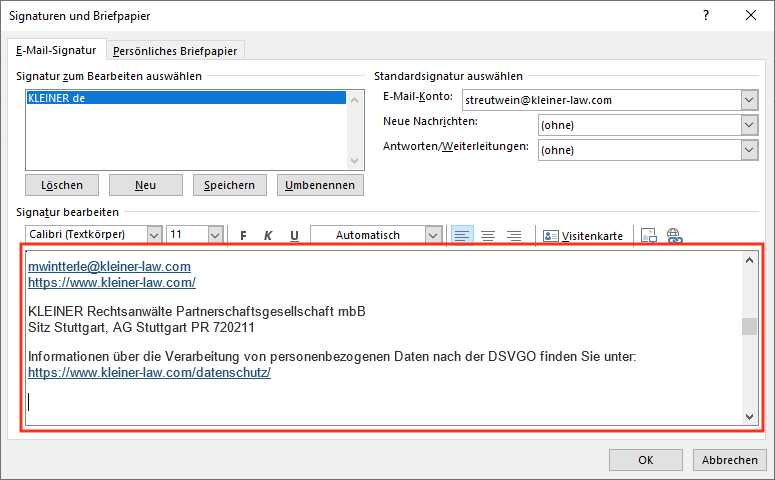Select the KLEINER de signature in the list

[185, 98]
